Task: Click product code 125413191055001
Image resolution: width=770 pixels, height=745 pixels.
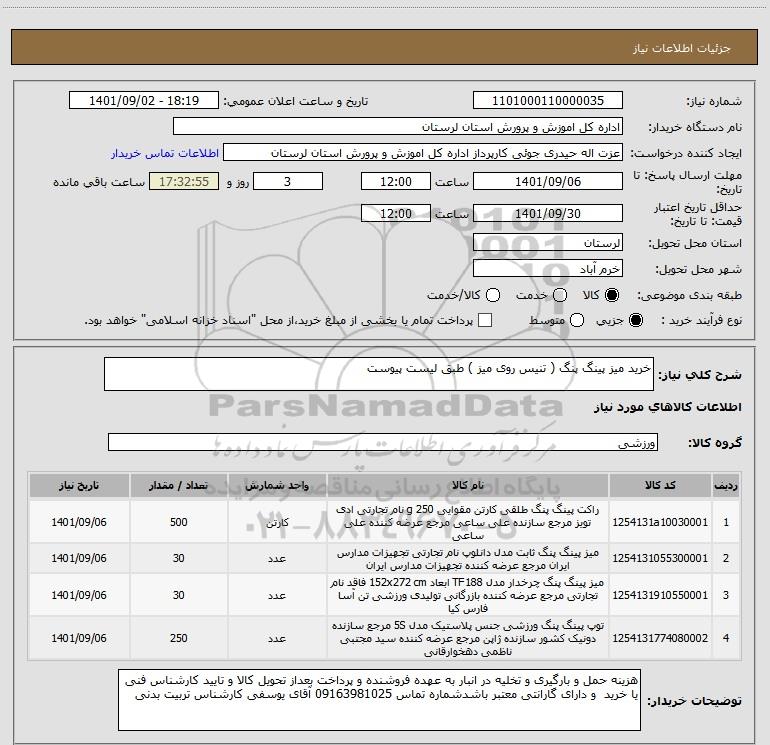Action: (x=660, y=595)
